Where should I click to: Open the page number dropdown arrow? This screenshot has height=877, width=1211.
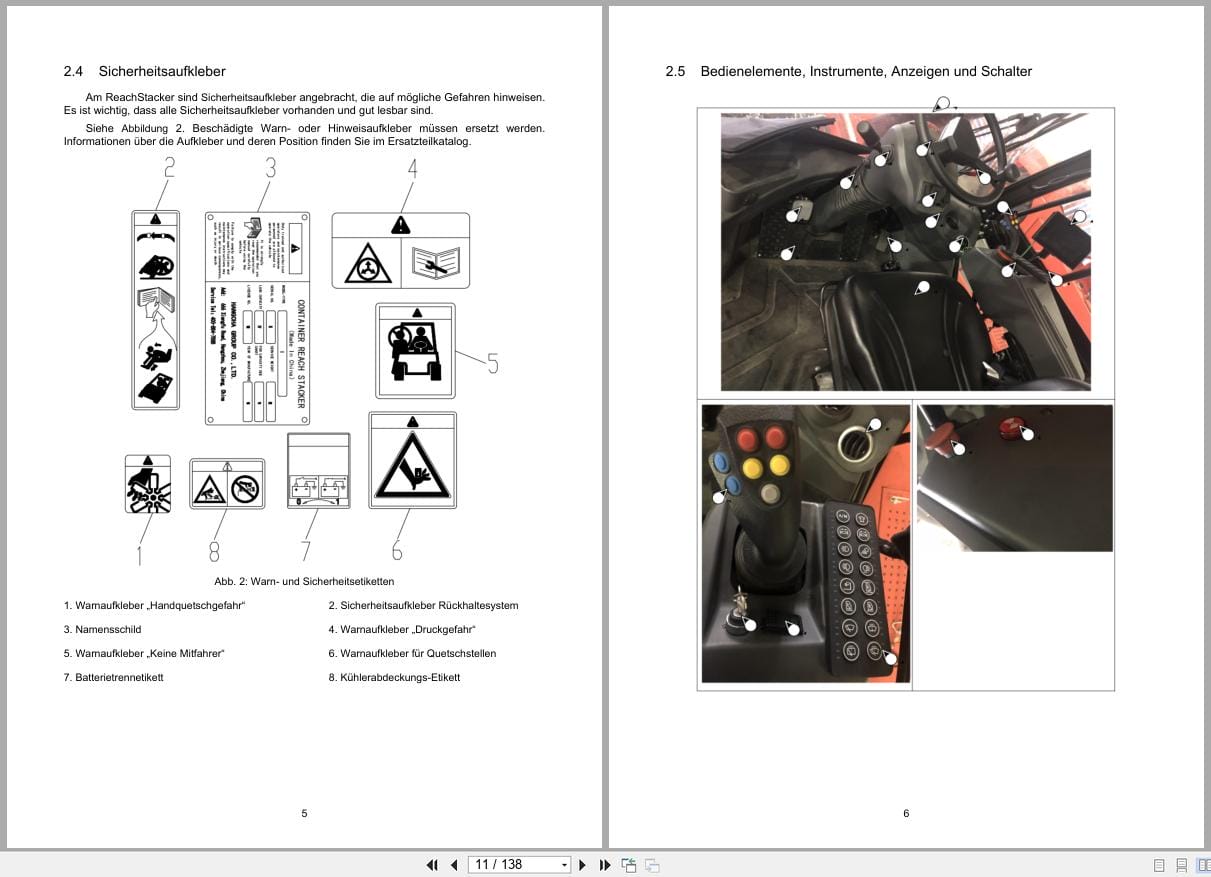pyautogui.click(x=565, y=865)
